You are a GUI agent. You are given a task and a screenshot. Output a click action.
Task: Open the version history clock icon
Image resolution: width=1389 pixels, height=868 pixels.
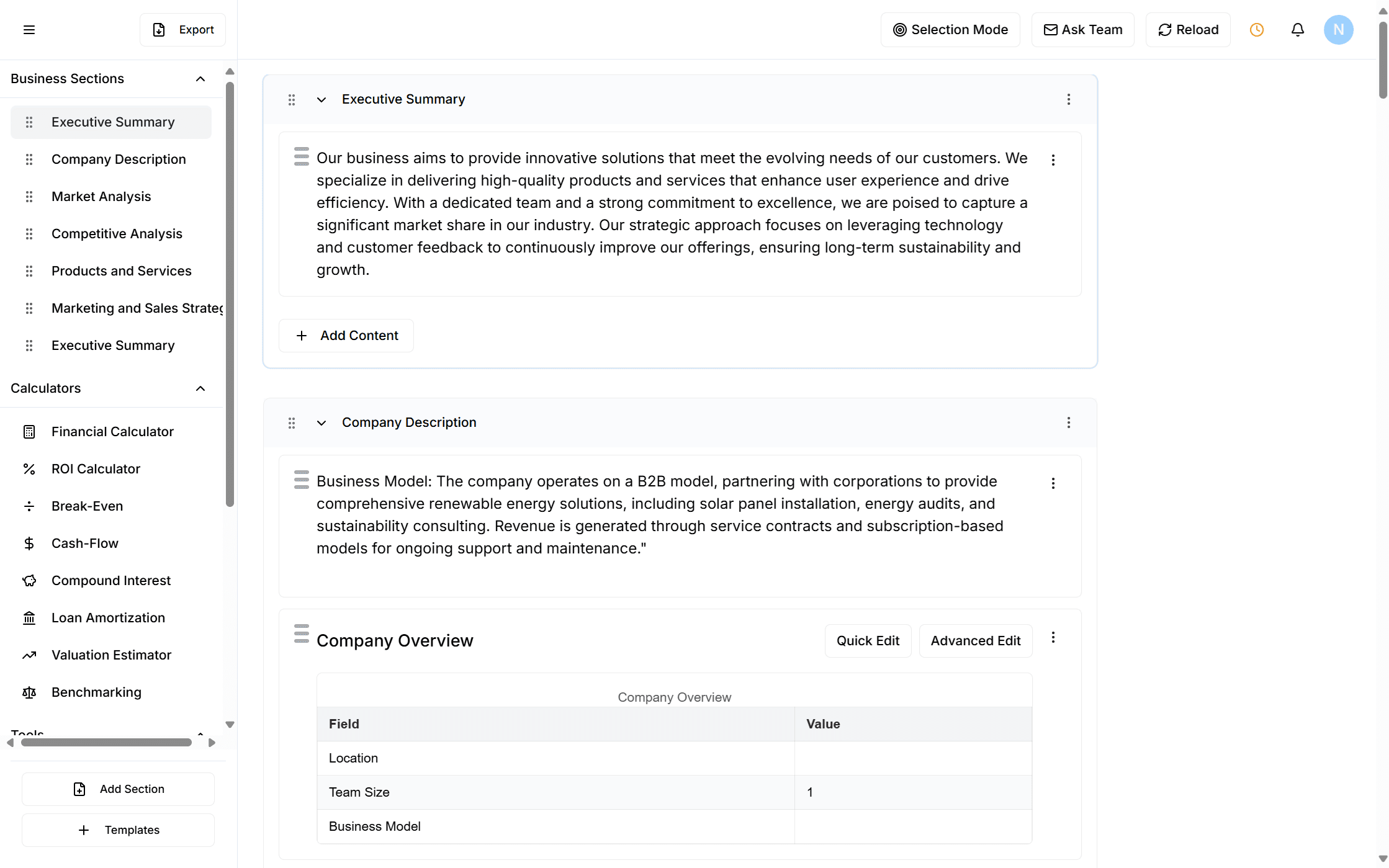1256,29
